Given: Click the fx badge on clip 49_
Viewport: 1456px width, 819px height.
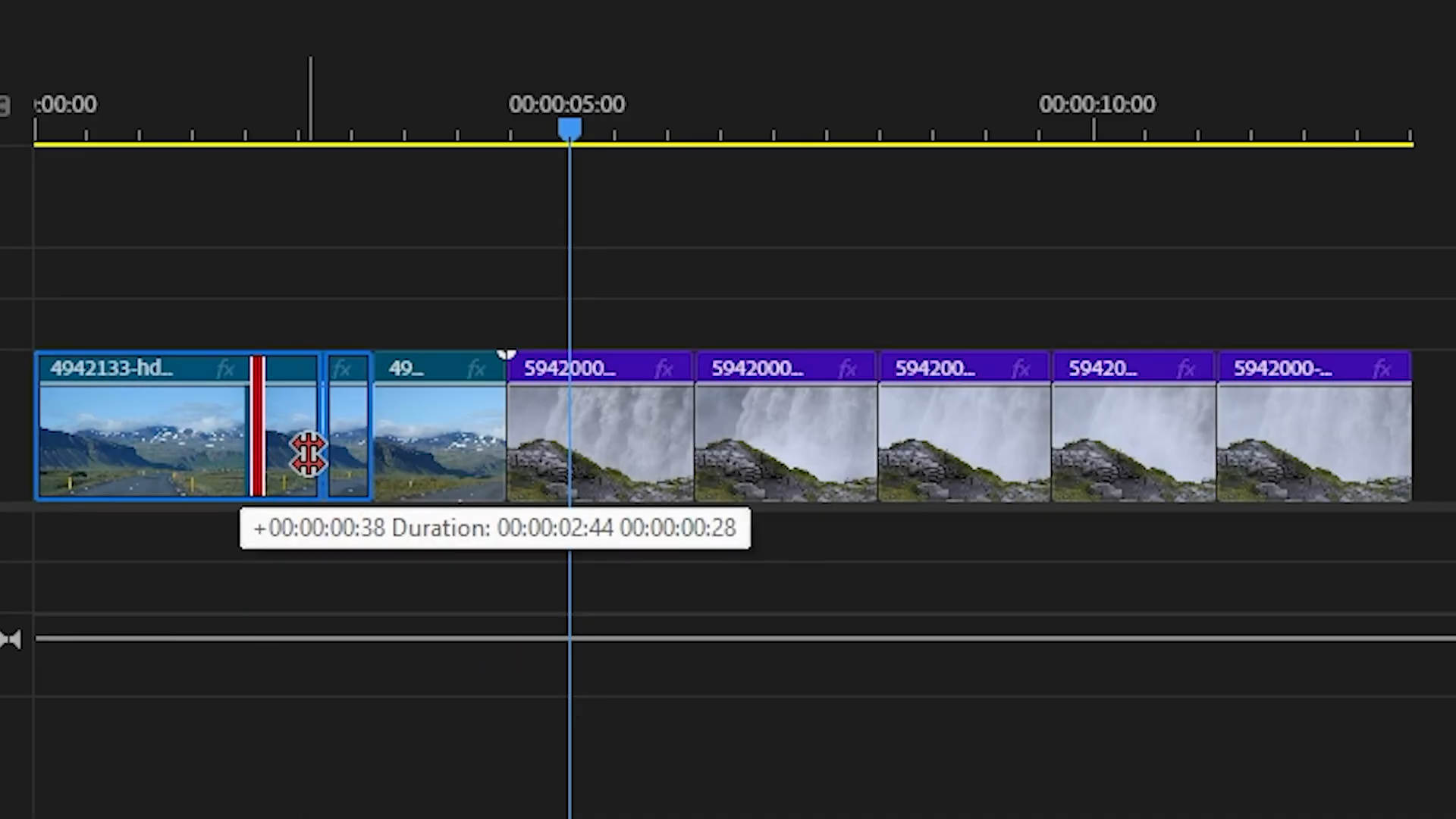Looking at the screenshot, I should (477, 369).
